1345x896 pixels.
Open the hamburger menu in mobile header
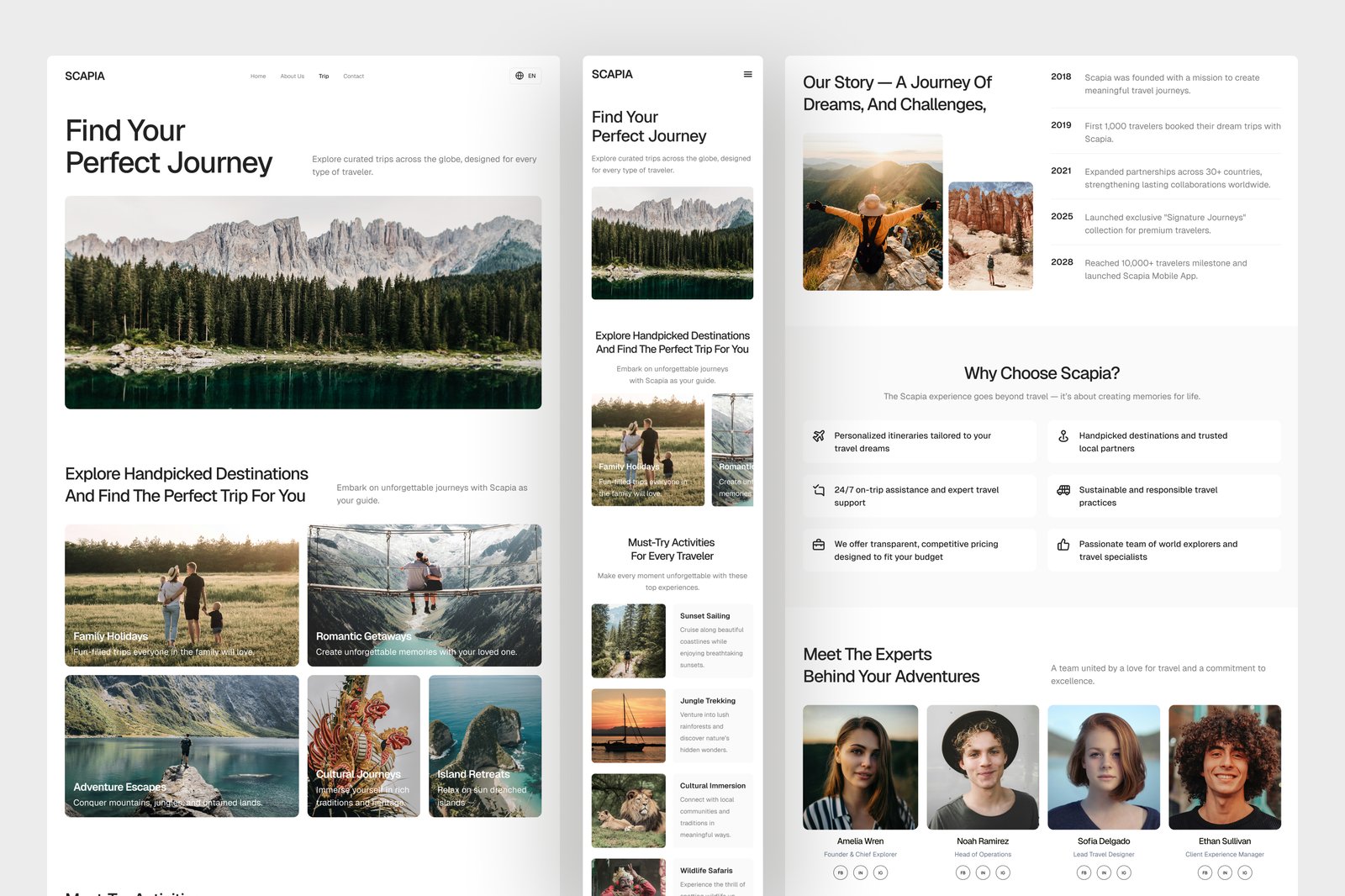(747, 75)
